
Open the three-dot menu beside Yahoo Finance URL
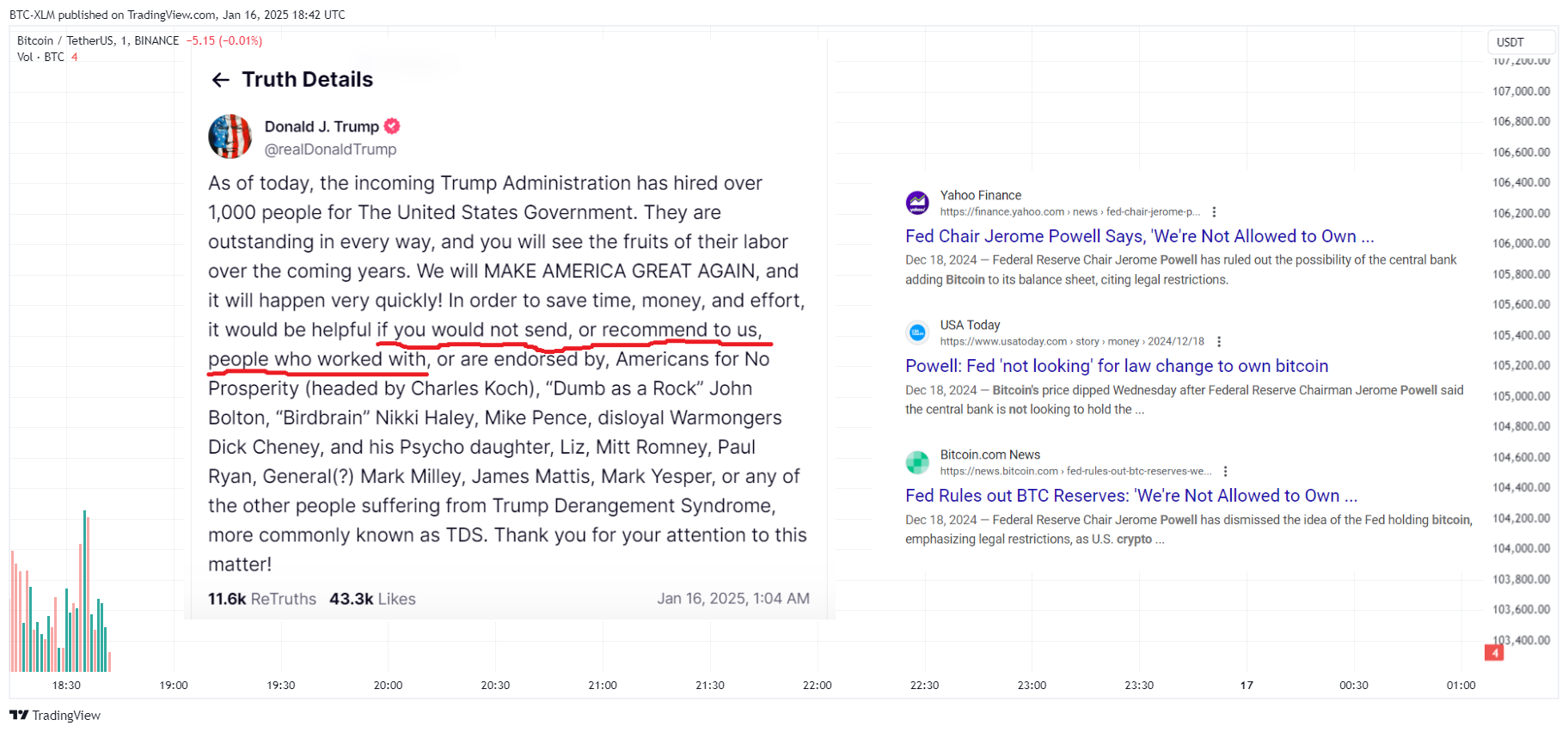pos(1214,212)
